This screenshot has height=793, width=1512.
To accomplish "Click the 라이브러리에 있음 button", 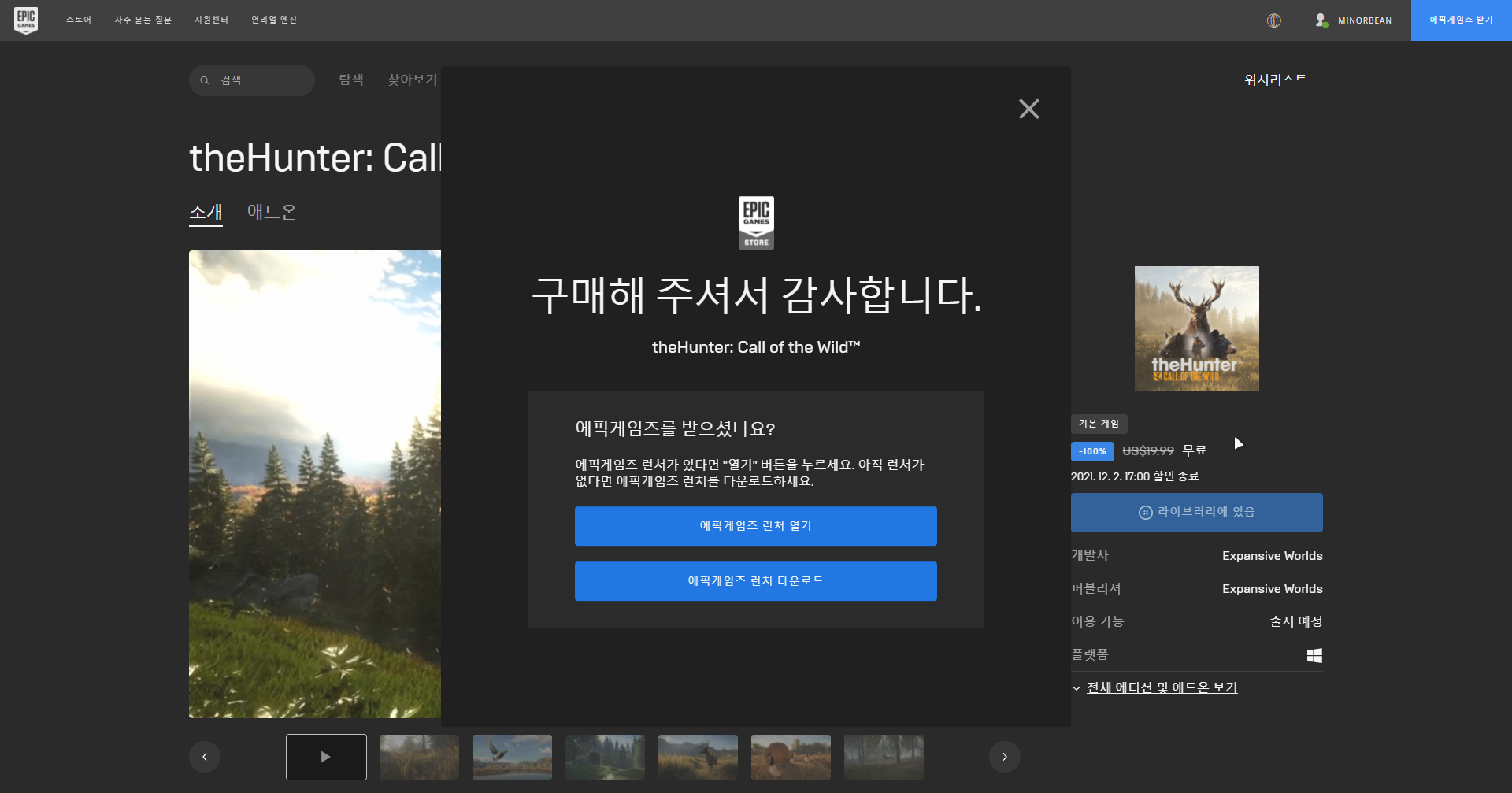I will 1197,513.
